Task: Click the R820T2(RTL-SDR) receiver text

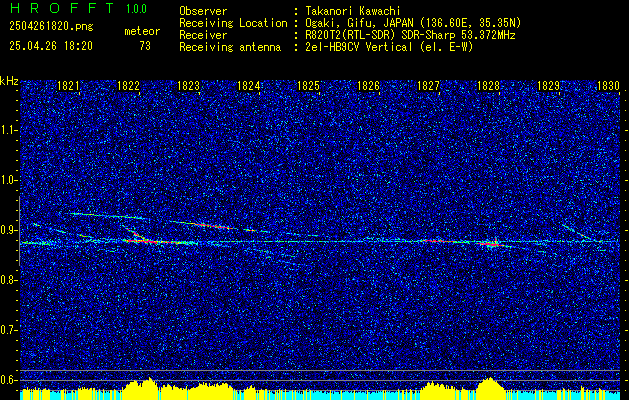Action: click(x=410, y=35)
